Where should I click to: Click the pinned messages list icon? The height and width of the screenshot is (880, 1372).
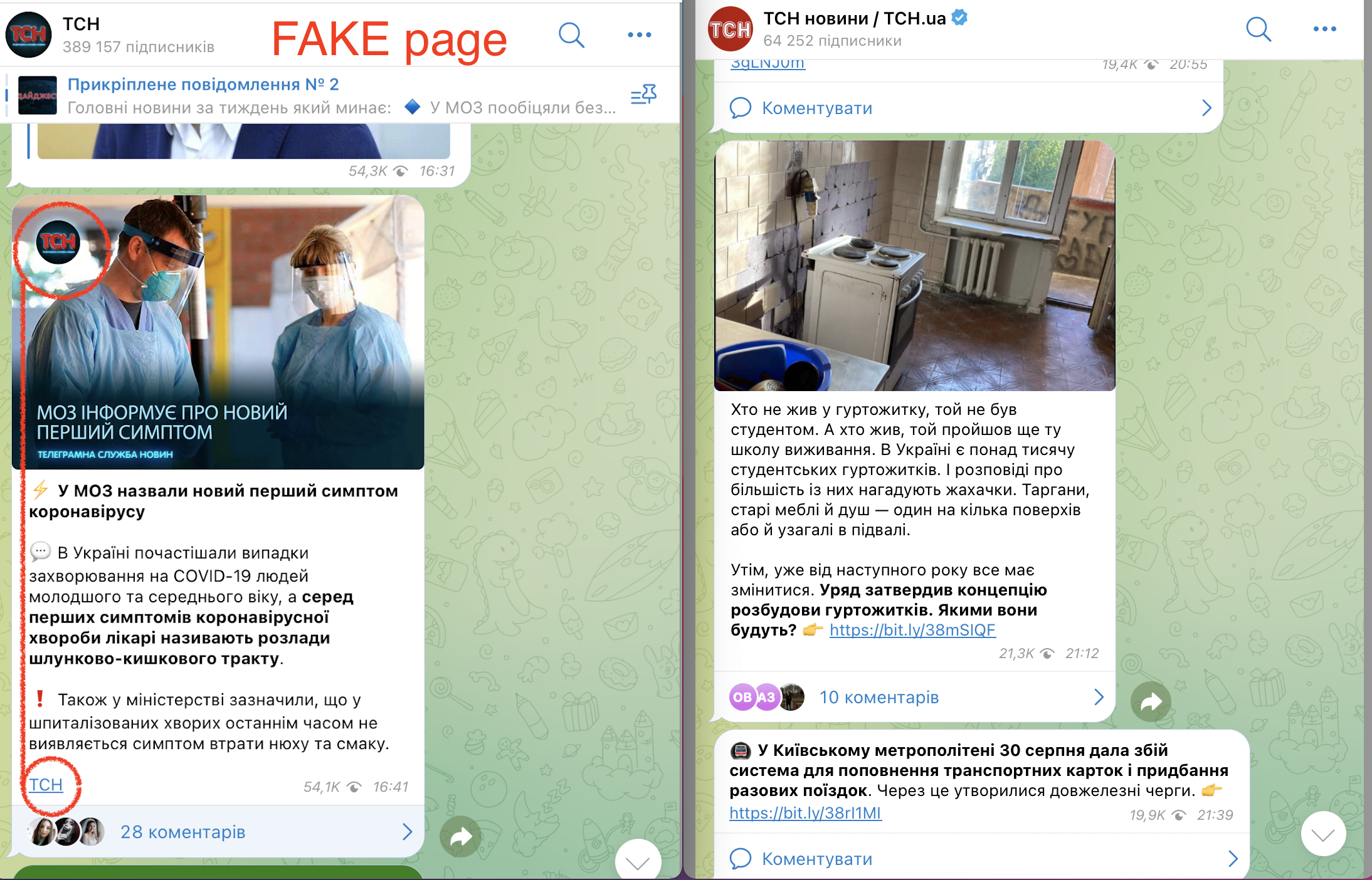[643, 95]
